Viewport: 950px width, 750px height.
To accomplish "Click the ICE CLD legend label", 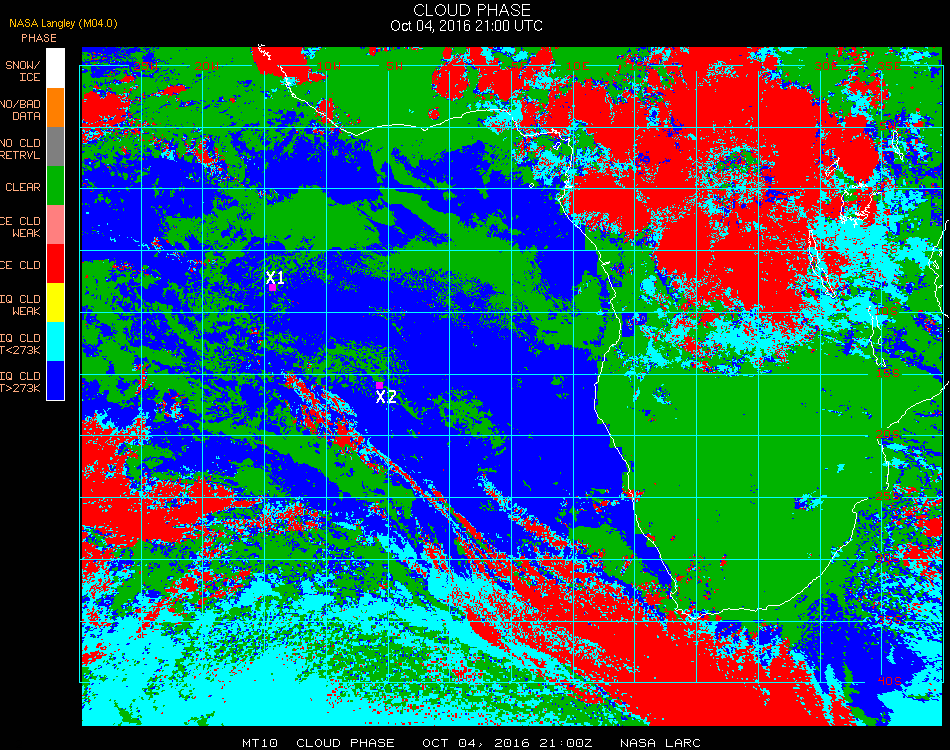I will tap(21, 265).
